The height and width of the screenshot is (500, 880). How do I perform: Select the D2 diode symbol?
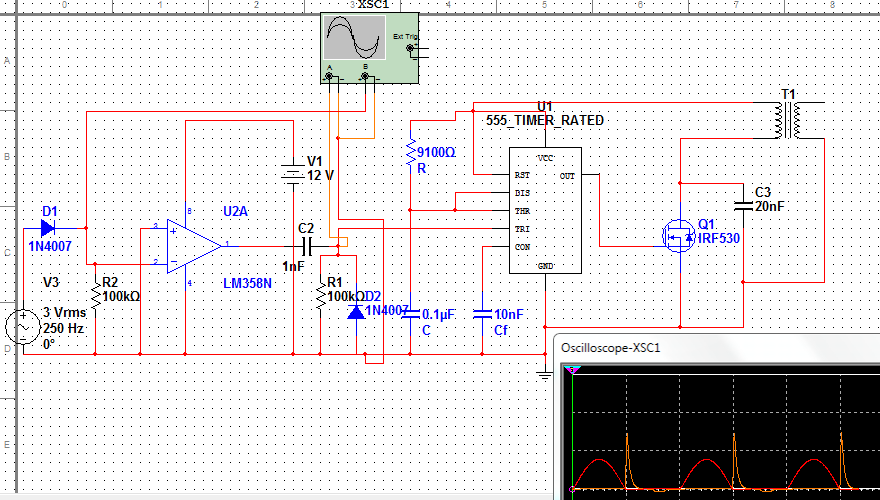(356, 312)
